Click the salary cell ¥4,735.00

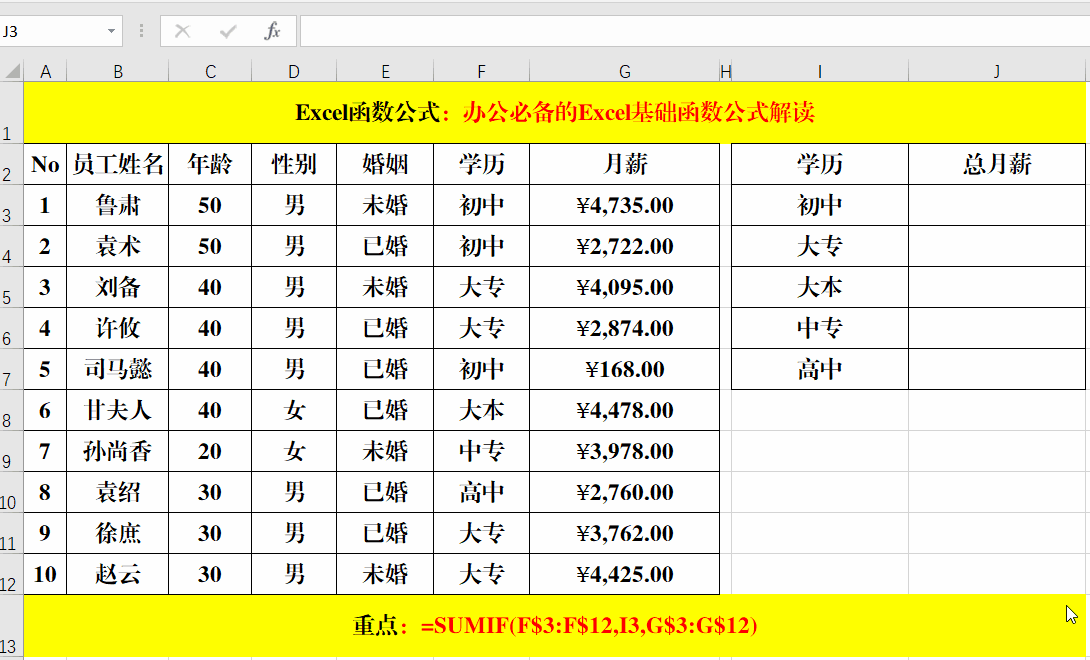pyautogui.click(x=624, y=205)
